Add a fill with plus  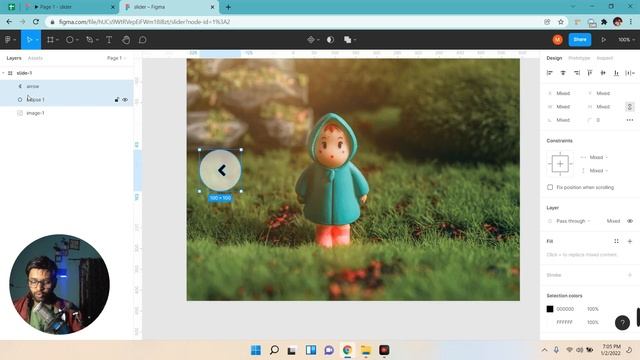[630, 241]
